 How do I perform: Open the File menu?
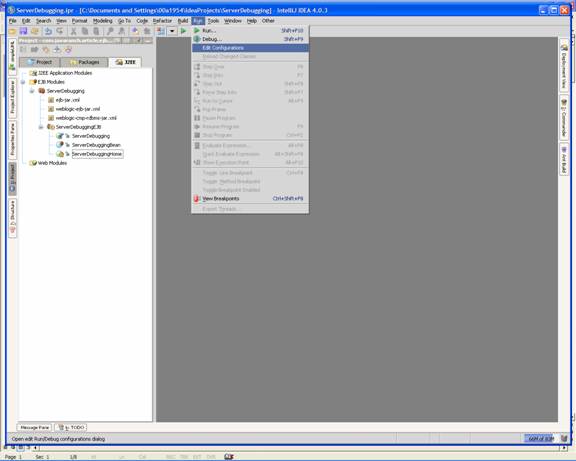tap(12, 21)
